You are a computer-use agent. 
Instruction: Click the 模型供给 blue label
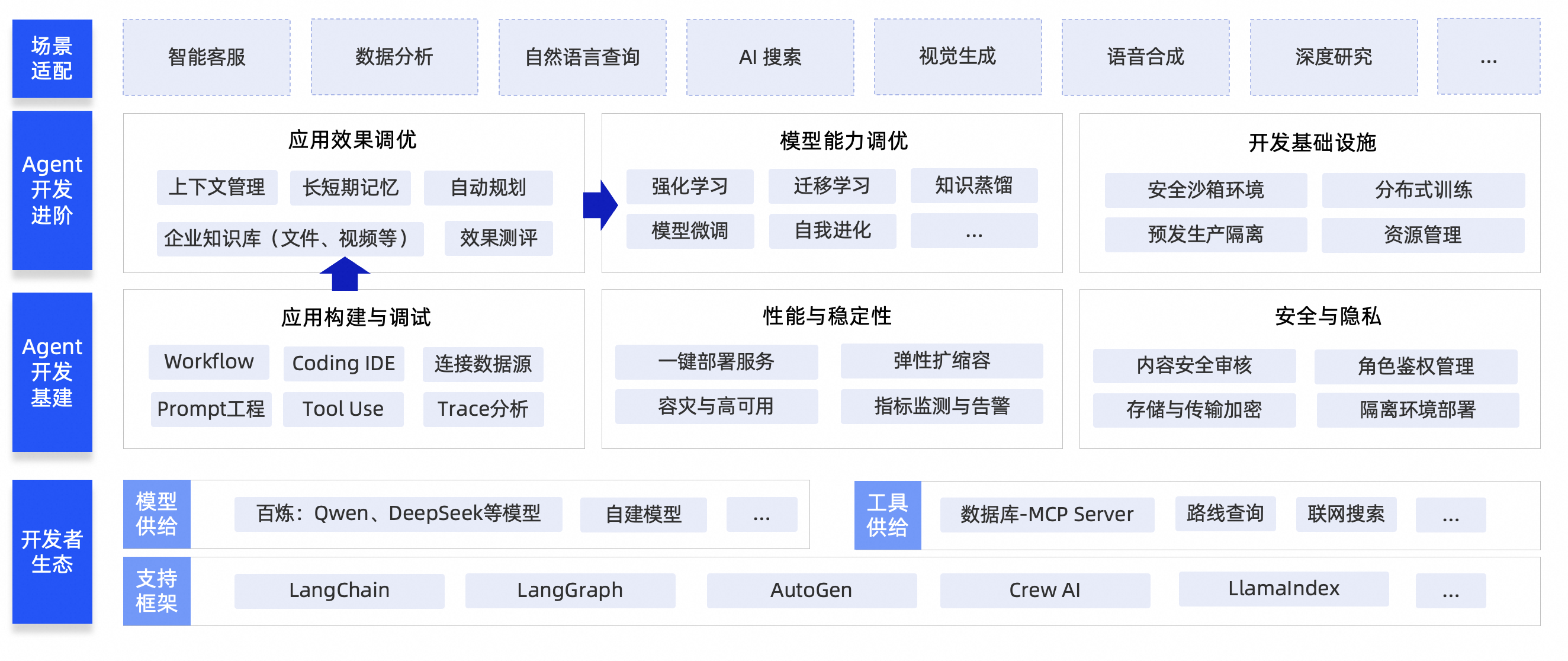[156, 514]
